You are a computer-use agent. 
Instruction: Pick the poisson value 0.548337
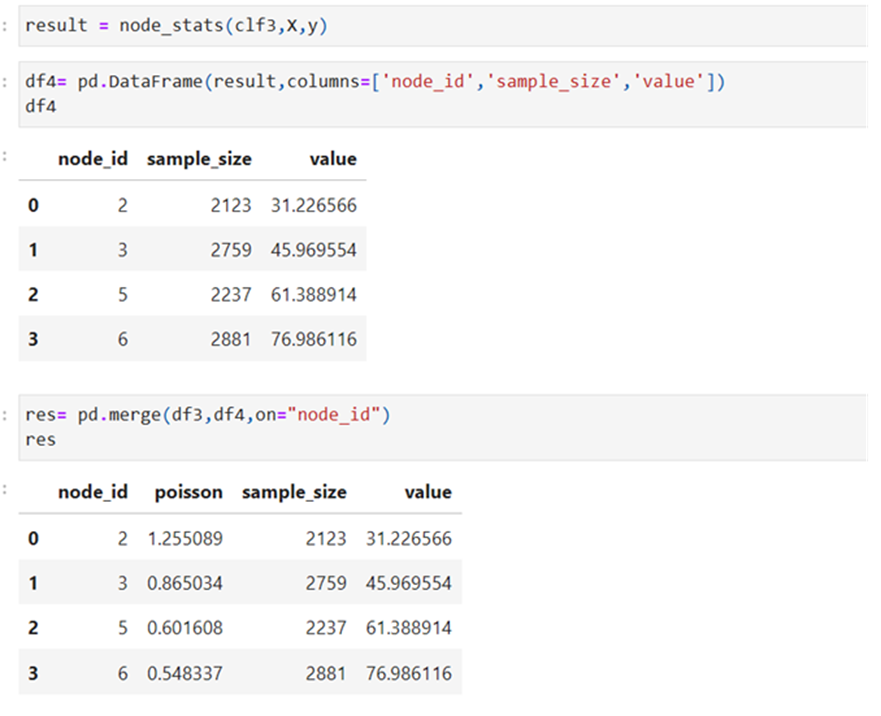(188, 674)
